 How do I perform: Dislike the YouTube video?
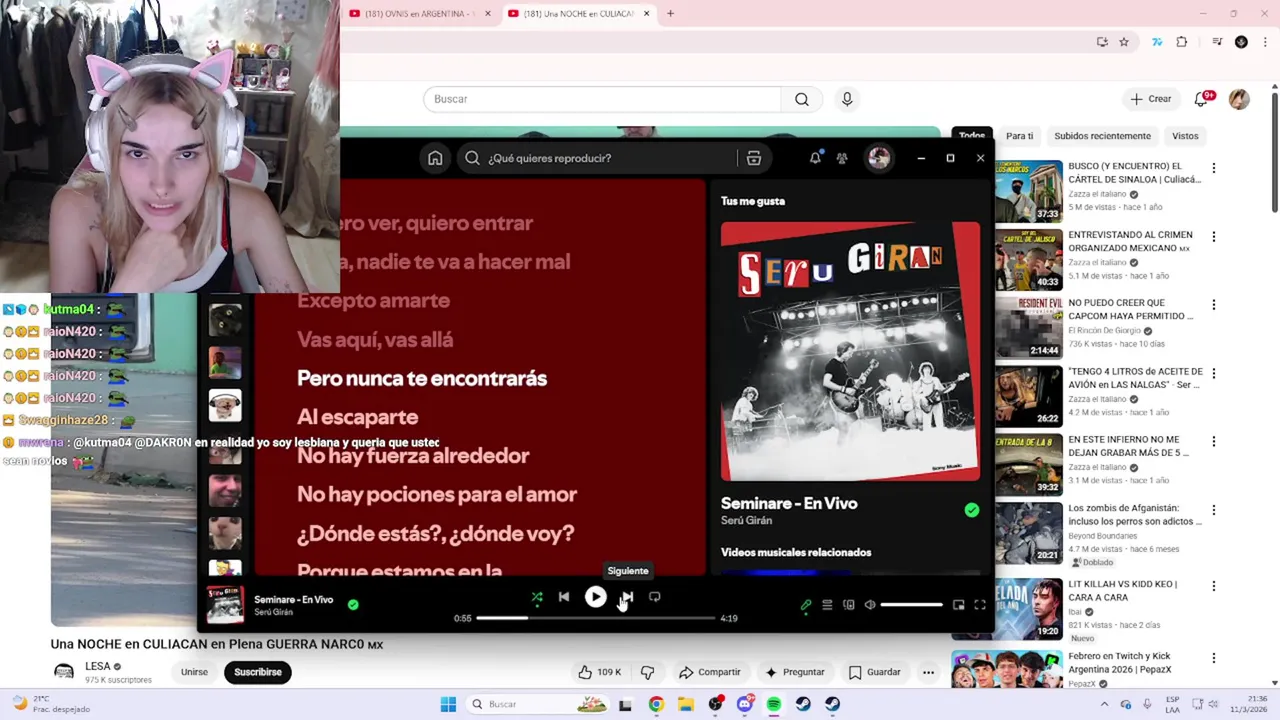point(647,672)
